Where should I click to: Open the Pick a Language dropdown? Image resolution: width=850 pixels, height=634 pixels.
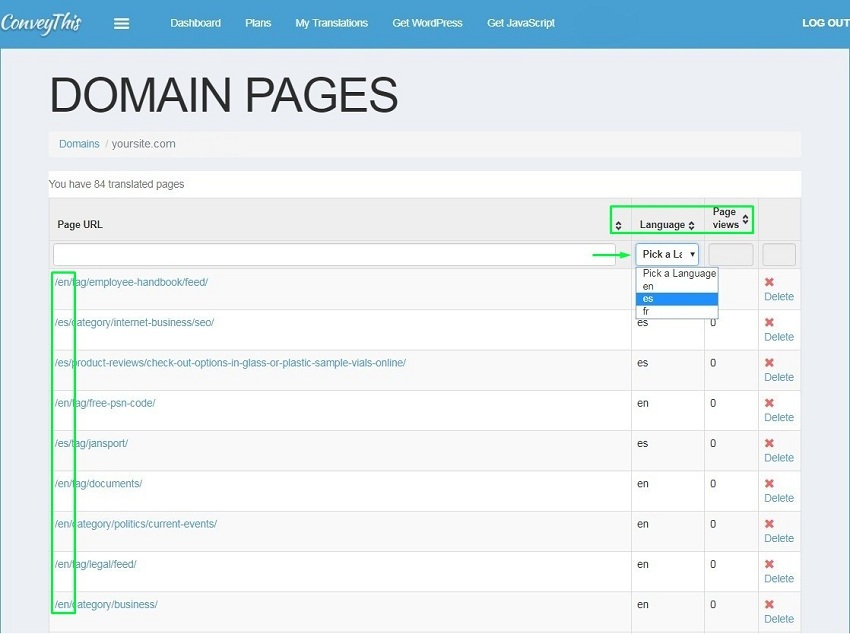(x=667, y=254)
